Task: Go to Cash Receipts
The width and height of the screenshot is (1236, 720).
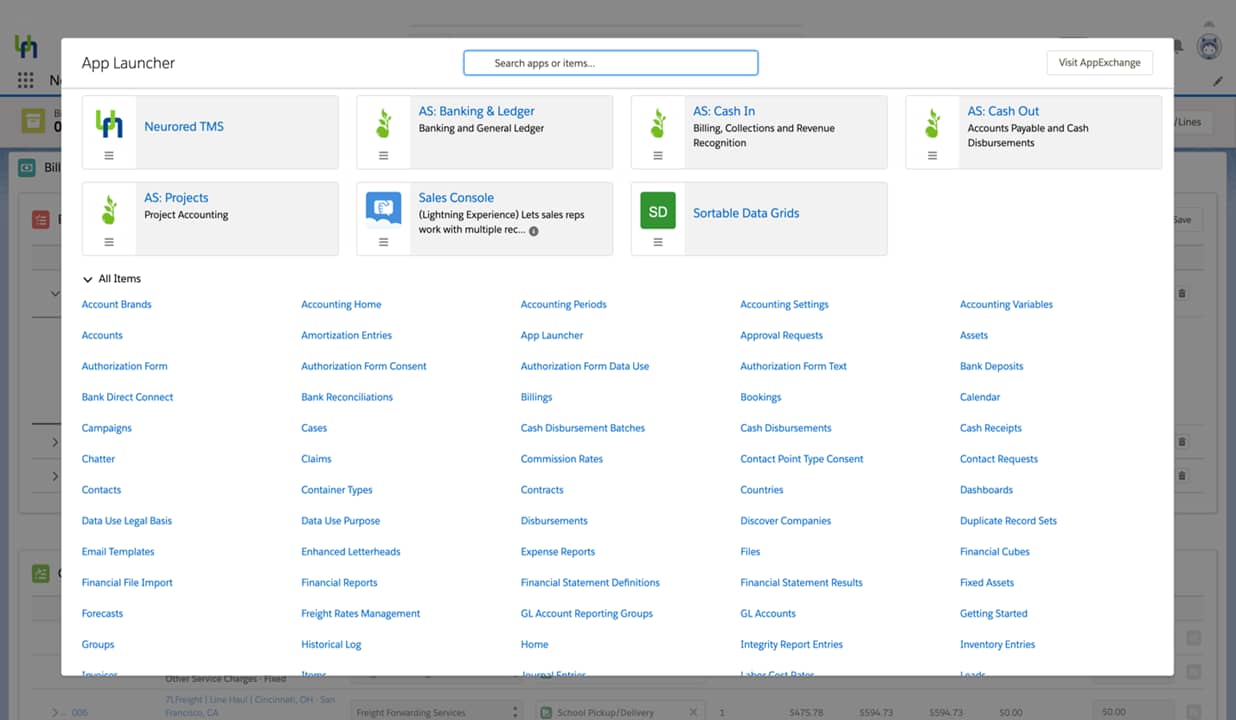Action: point(991,429)
